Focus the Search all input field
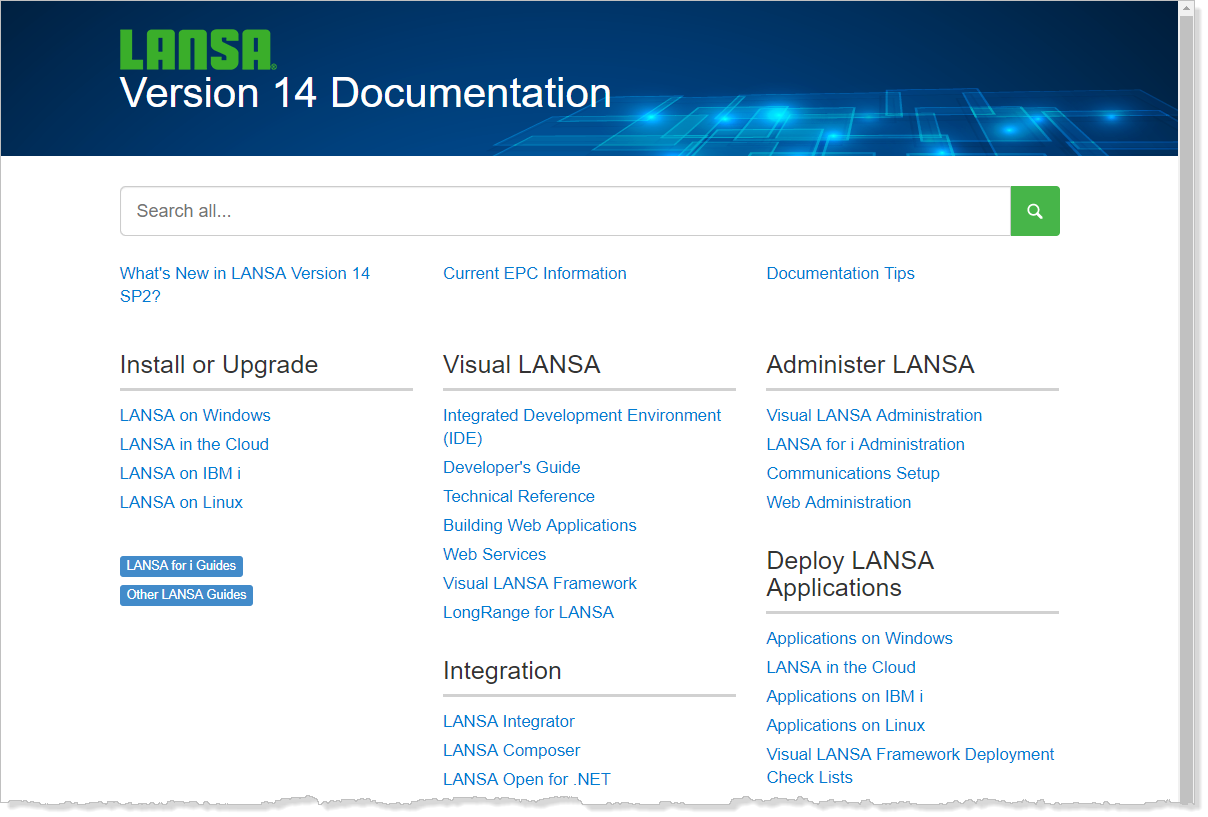1208x817 pixels. tap(565, 211)
